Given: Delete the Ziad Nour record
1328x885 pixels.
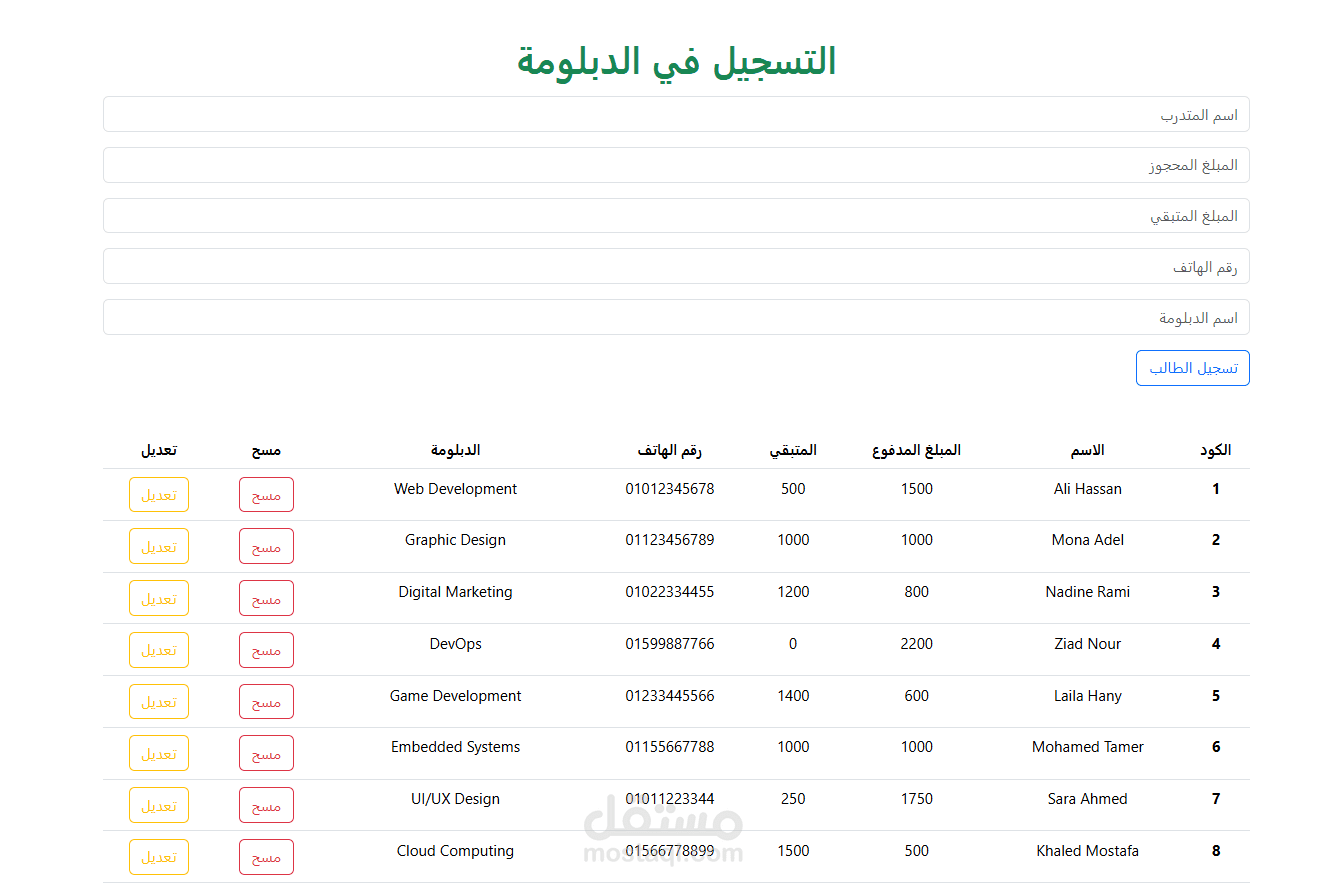Looking at the screenshot, I should click(266, 650).
